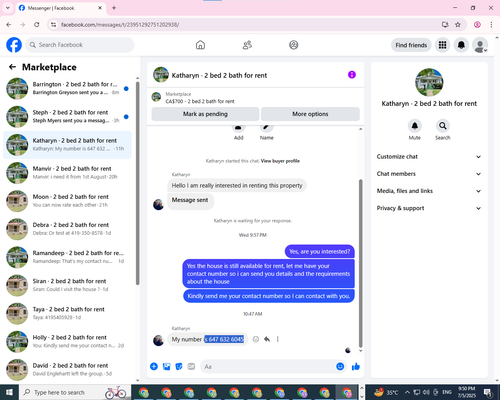This screenshot has width=500, height=400.
Task: Click Mark as pending button
Action: coord(205,114)
